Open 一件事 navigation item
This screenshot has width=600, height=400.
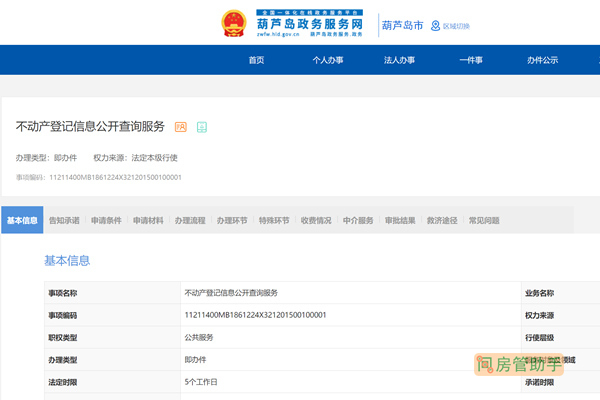471,60
